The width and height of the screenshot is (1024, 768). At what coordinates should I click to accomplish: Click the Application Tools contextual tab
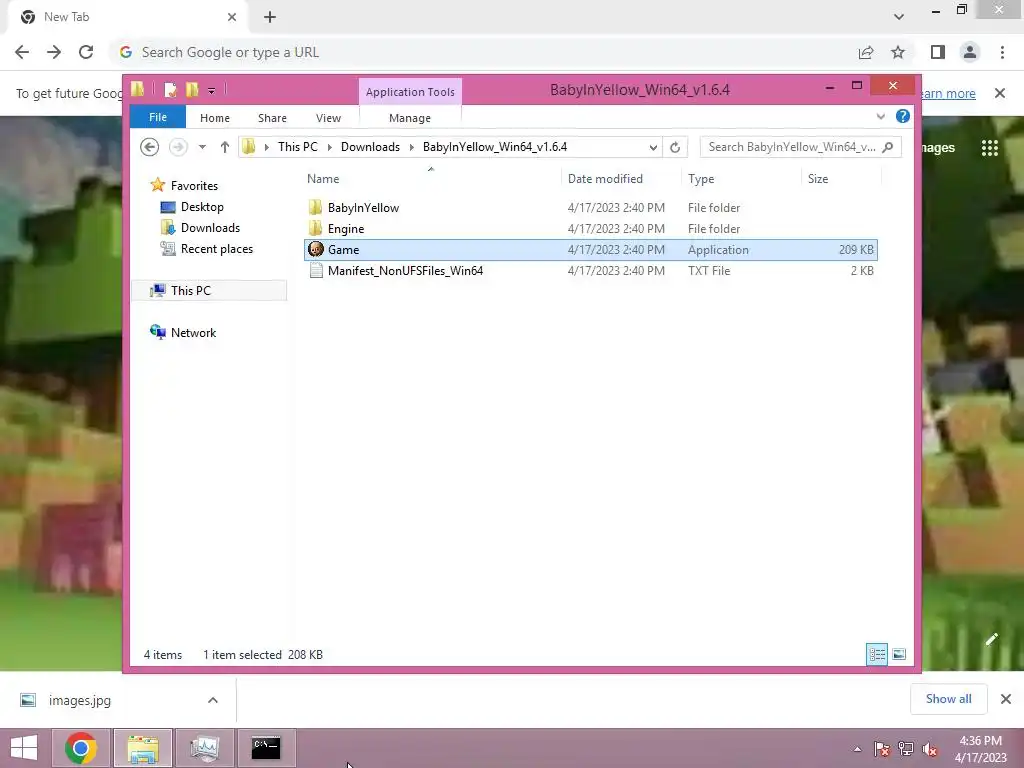coord(410,91)
